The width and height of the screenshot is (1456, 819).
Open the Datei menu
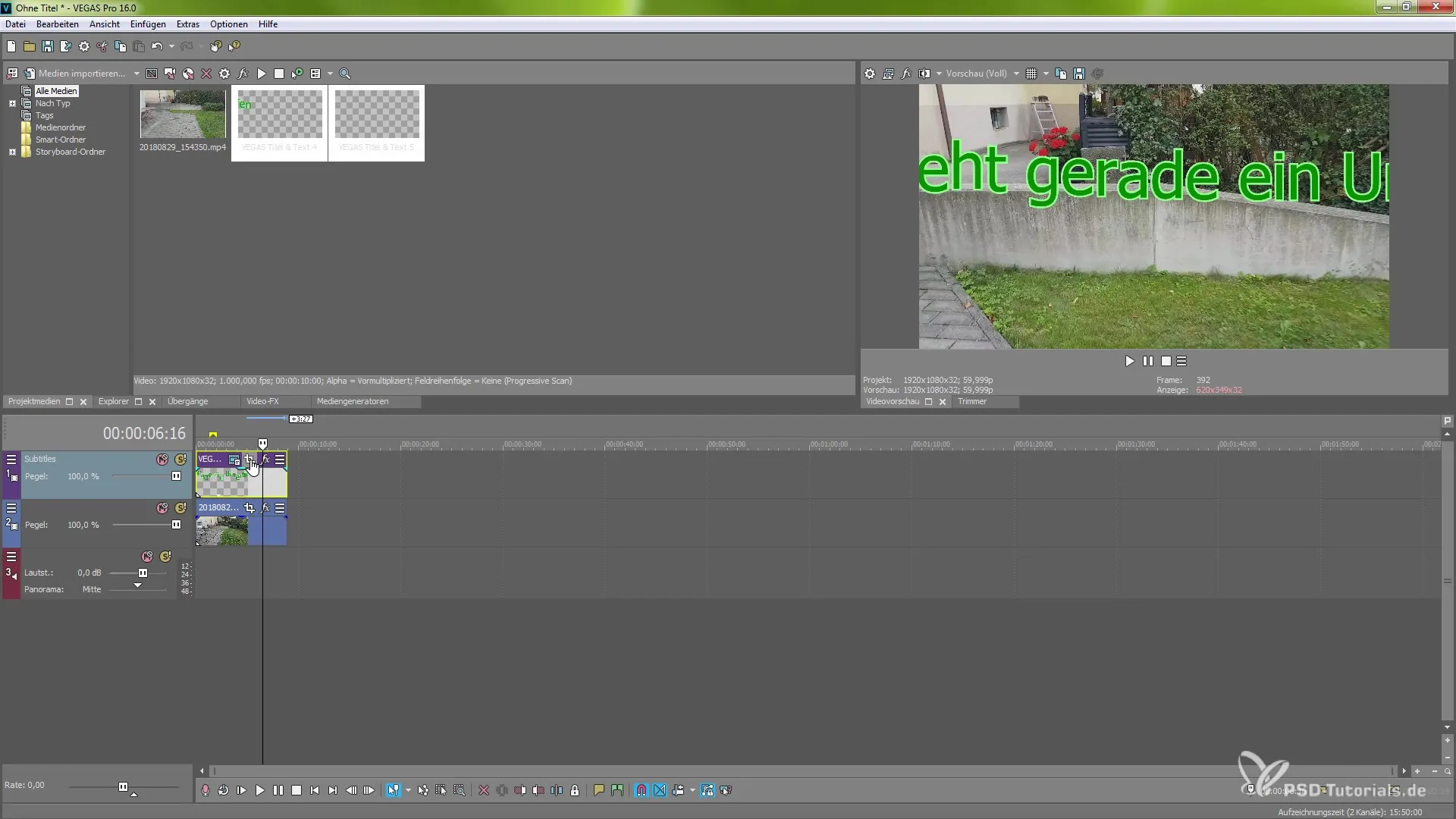pyautogui.click(x=16, y=24)
